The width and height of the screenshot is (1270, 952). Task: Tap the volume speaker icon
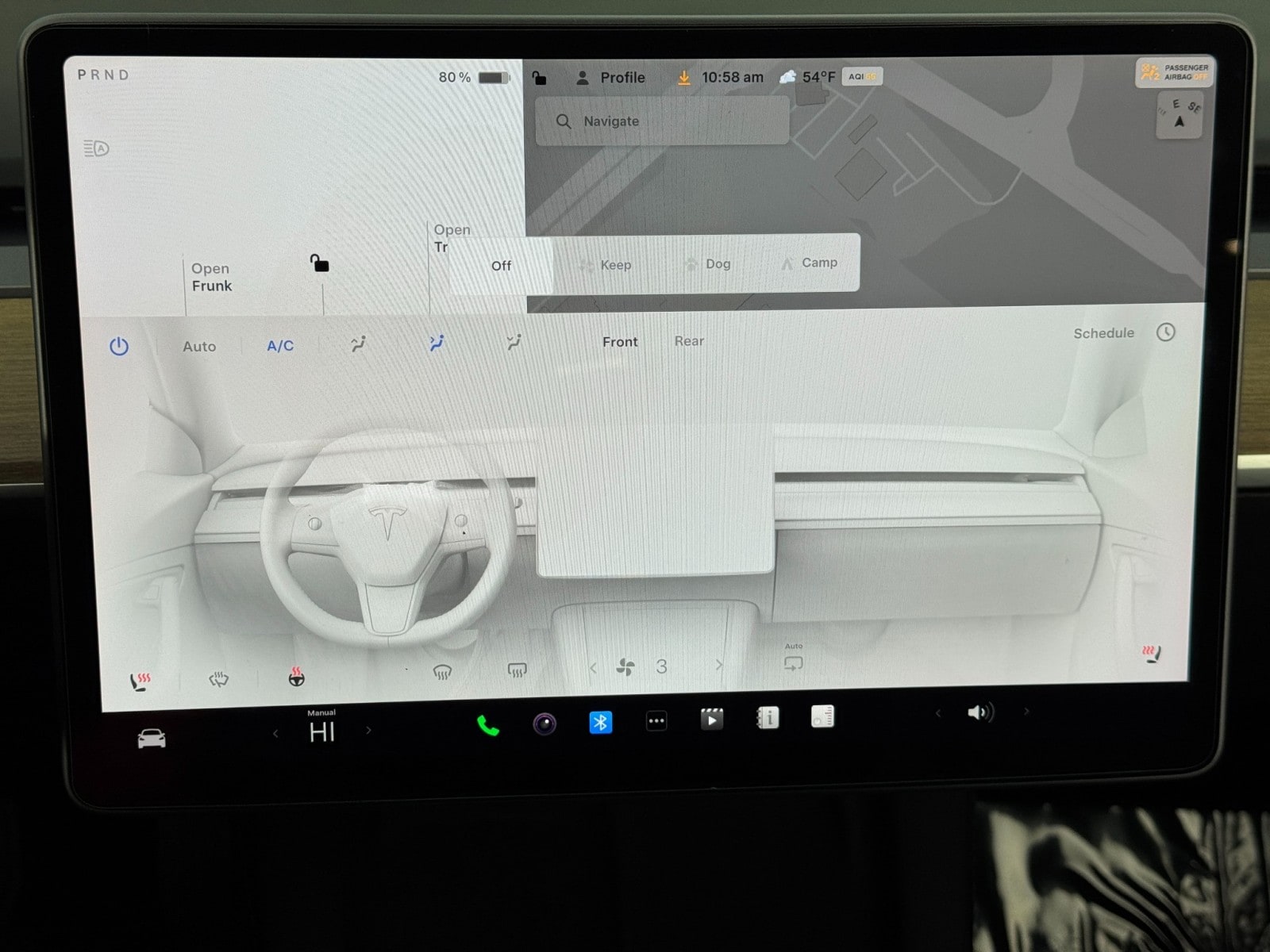(979, 712)
